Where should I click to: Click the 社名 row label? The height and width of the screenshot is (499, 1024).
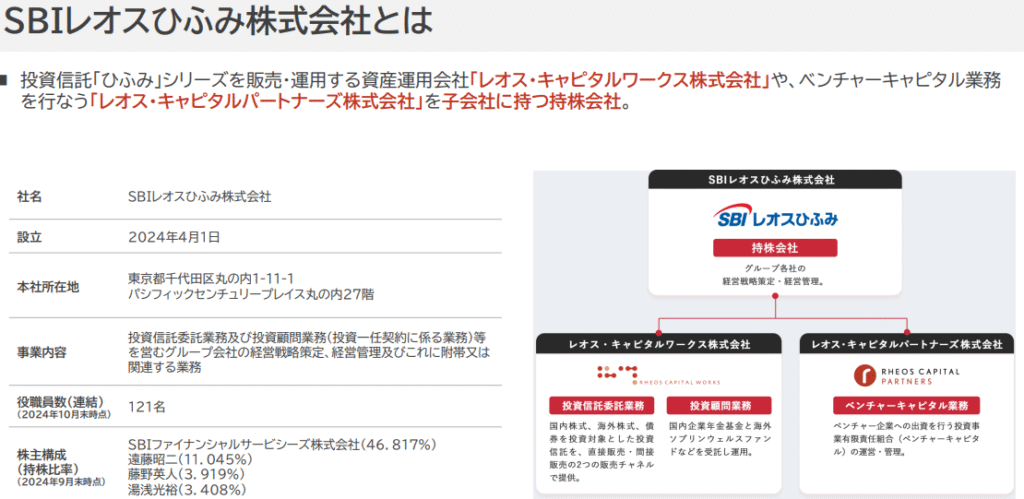[29, 197]
